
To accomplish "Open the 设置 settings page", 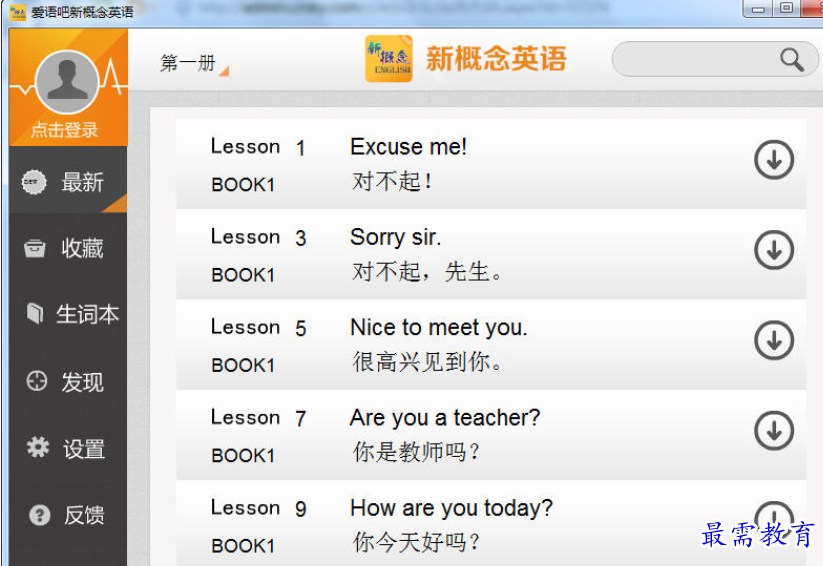I will point(68,448).
